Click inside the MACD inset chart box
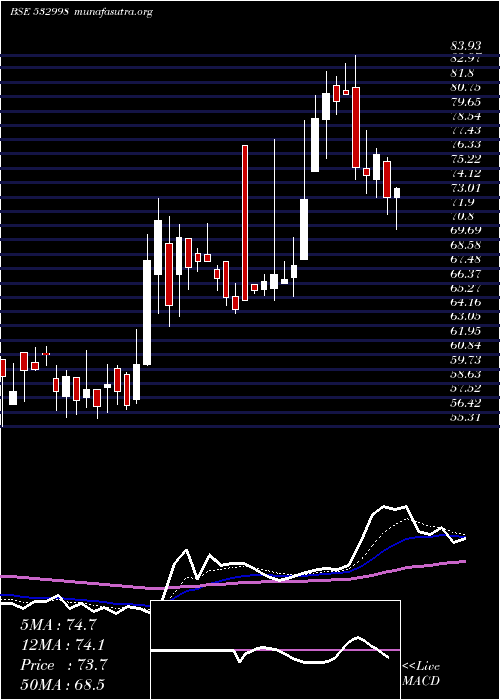The height and width of the screenshot is (700, 500). point(275,650)
